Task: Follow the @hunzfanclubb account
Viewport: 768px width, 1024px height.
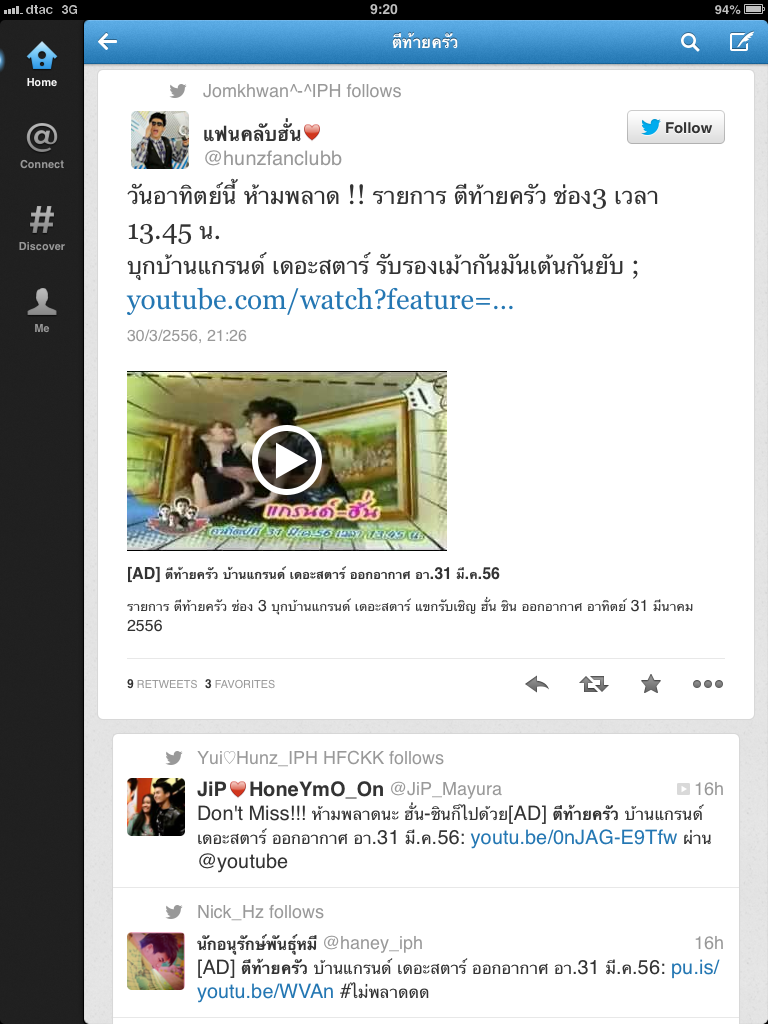Action: 676,127
